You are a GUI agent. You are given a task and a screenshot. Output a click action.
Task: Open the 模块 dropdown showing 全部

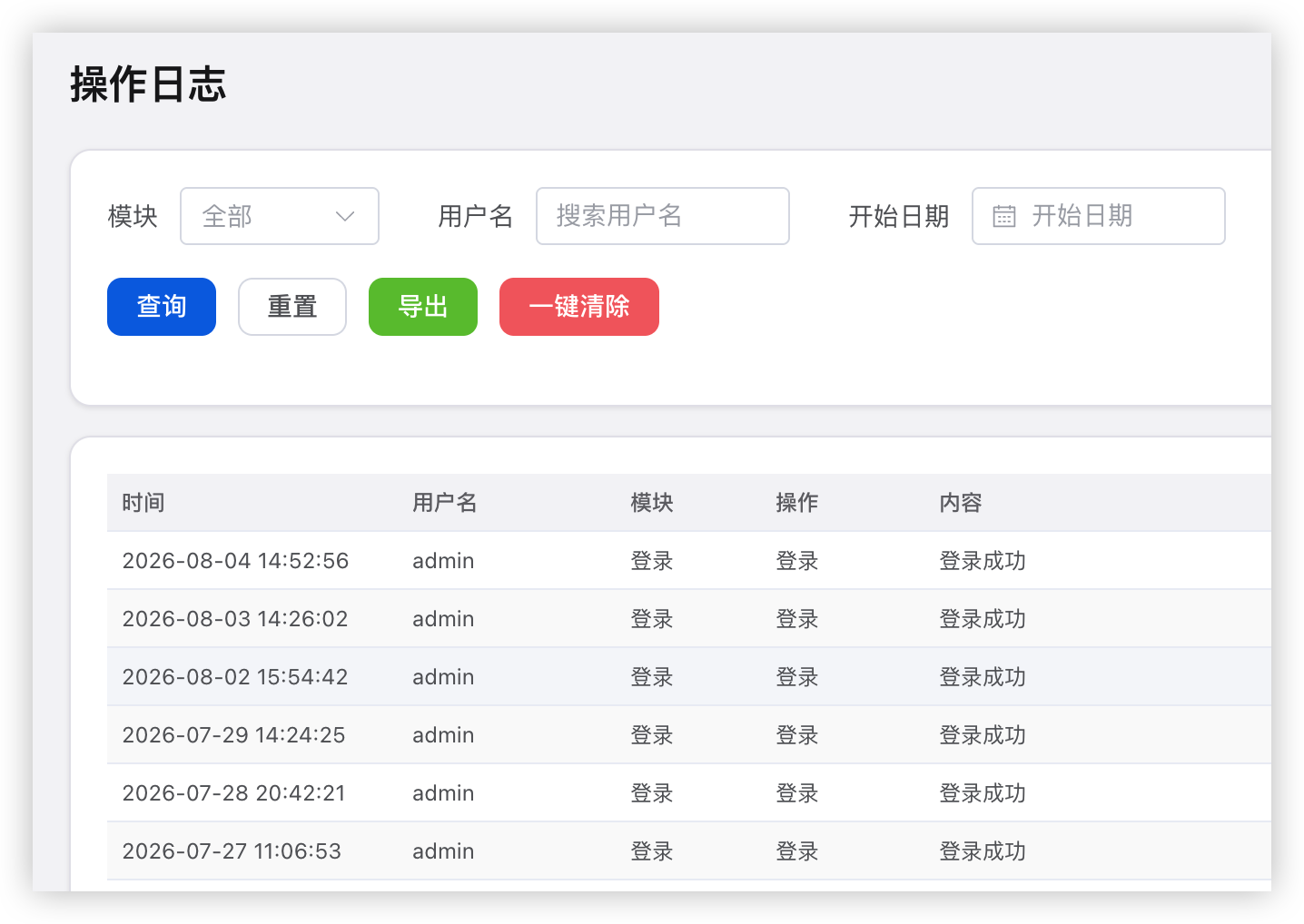(280, 216)
